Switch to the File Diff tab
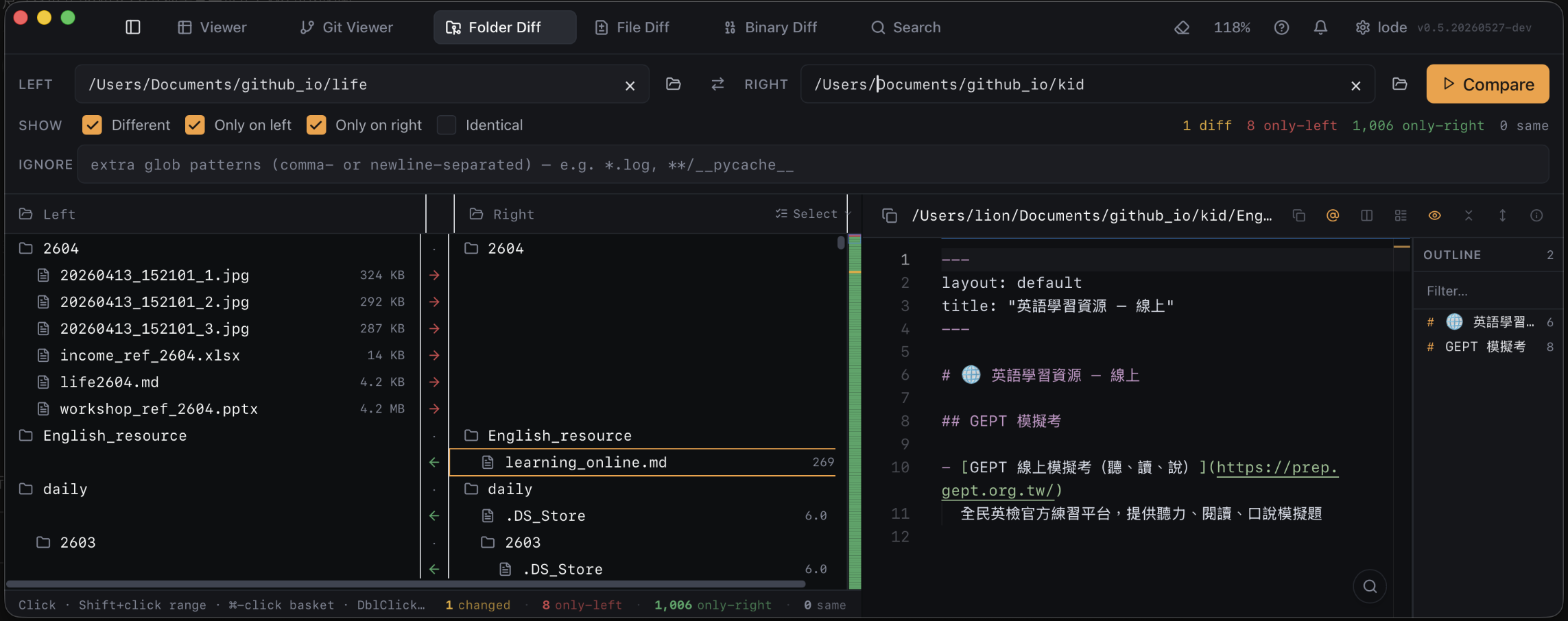 click(632, 27)
